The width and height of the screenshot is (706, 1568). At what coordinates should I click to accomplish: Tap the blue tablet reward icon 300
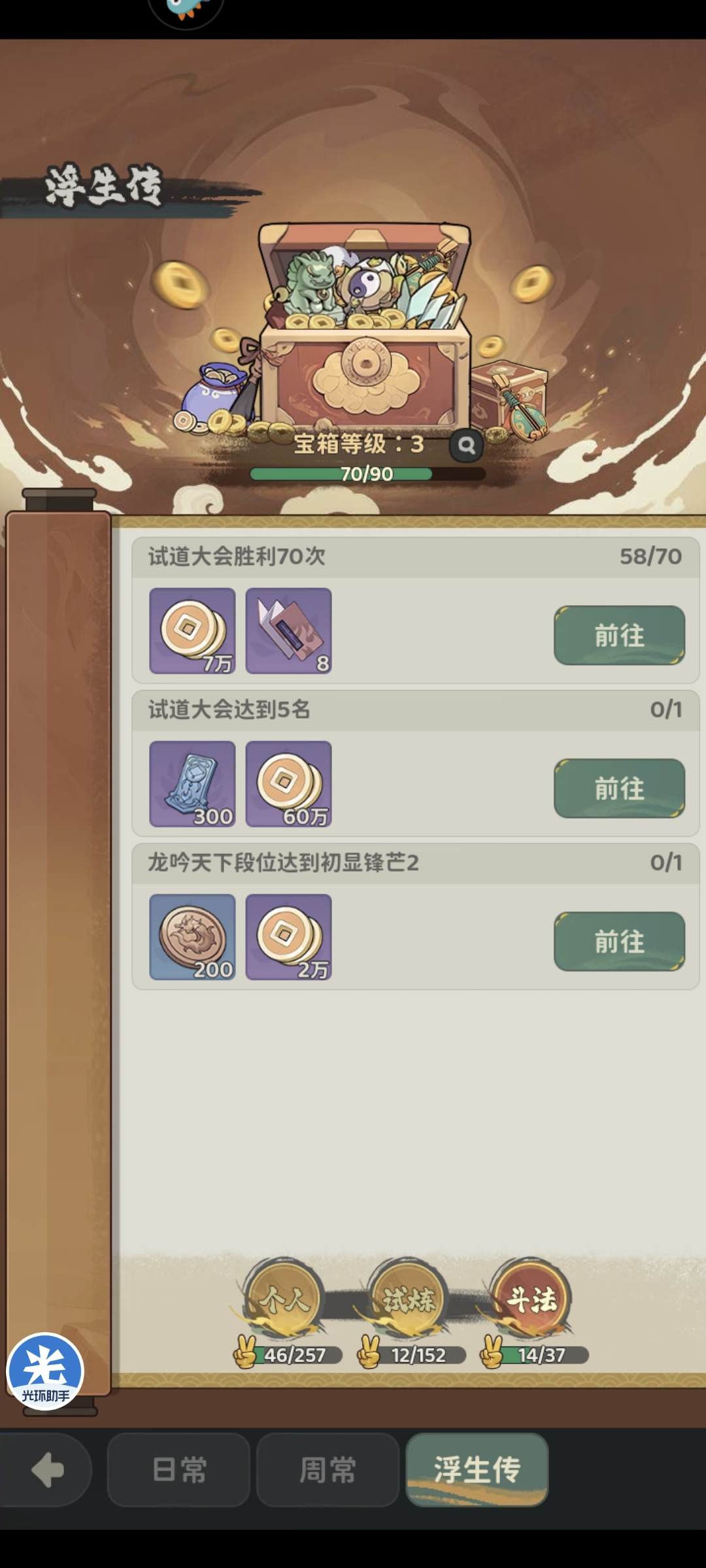(192, 784)
